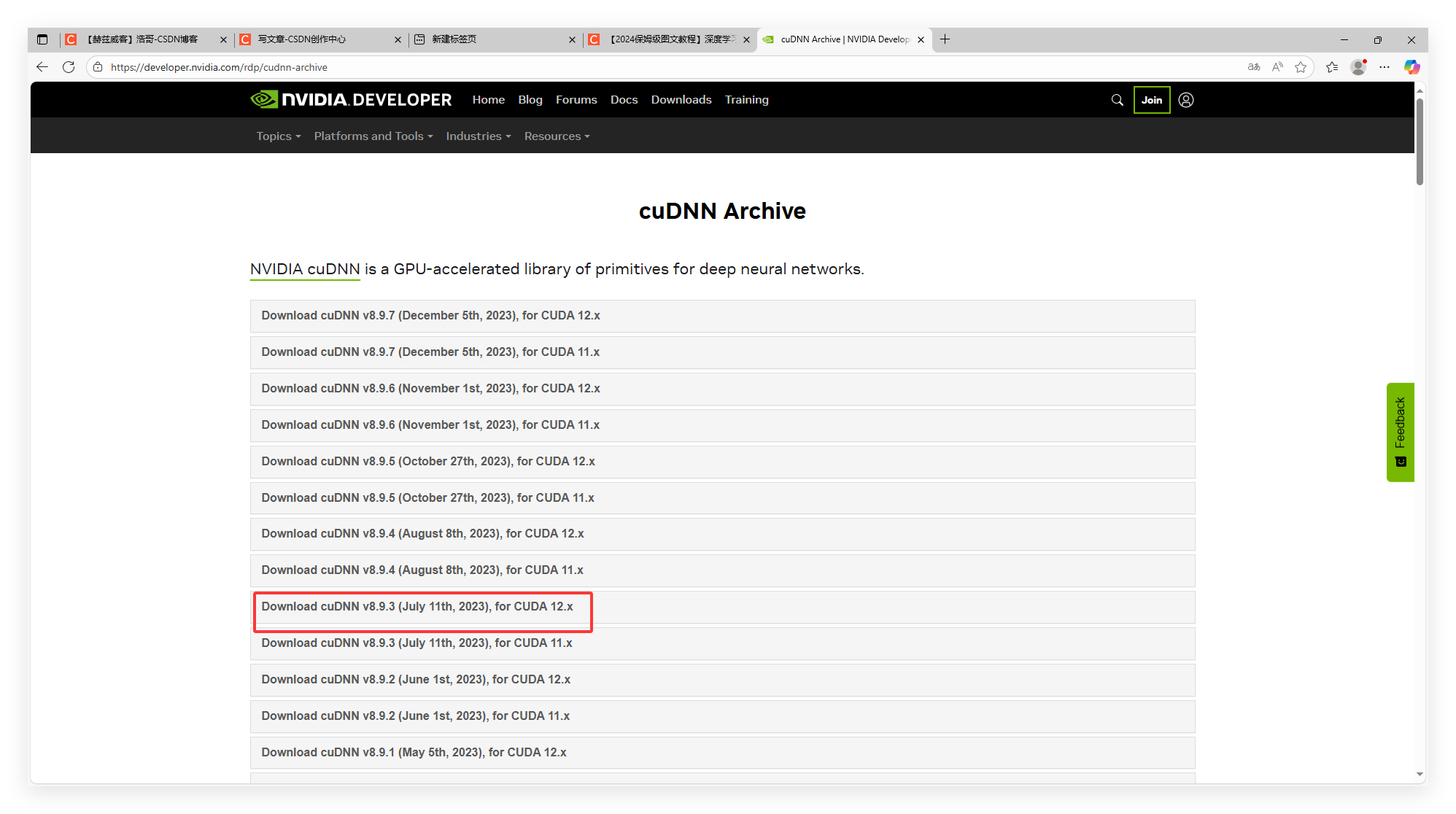Open the site search magnifier icon
Screen dimensions: 1456x814
pyautogui.click(x=1117, y=100)
